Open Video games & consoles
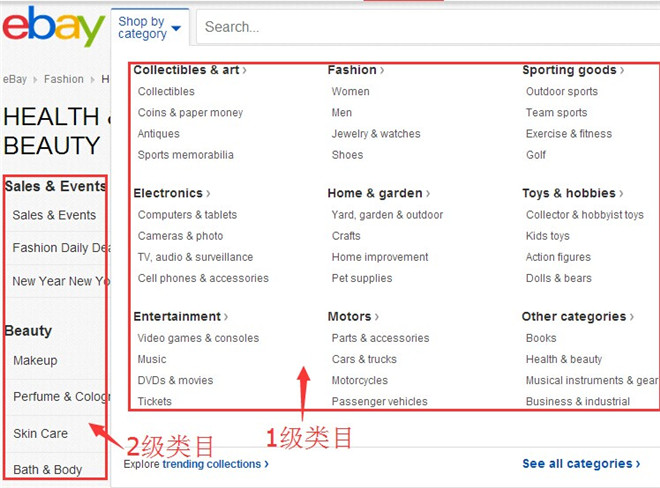 pos(198,338)
